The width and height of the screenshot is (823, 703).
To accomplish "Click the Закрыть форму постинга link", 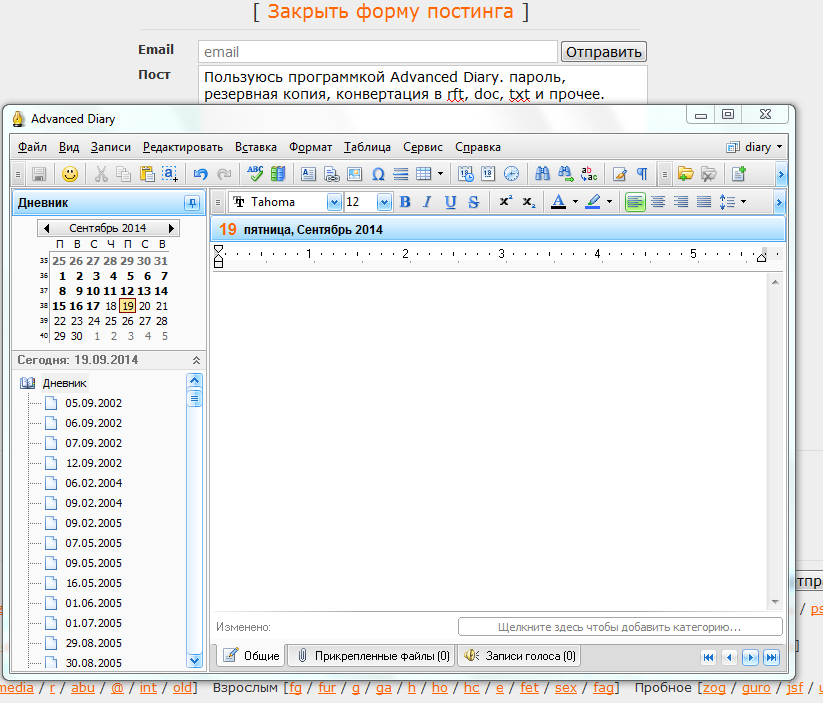I will tap(390, 12).
